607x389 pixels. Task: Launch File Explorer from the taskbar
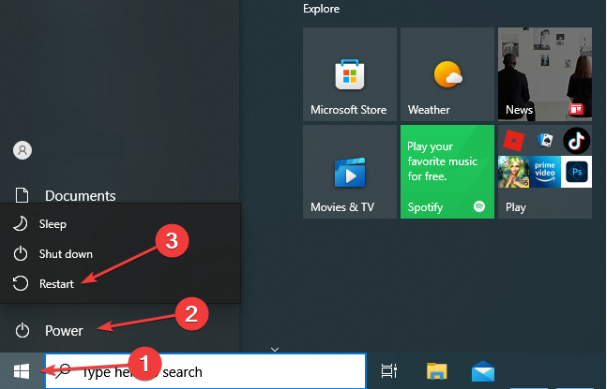tap(437, 371)
